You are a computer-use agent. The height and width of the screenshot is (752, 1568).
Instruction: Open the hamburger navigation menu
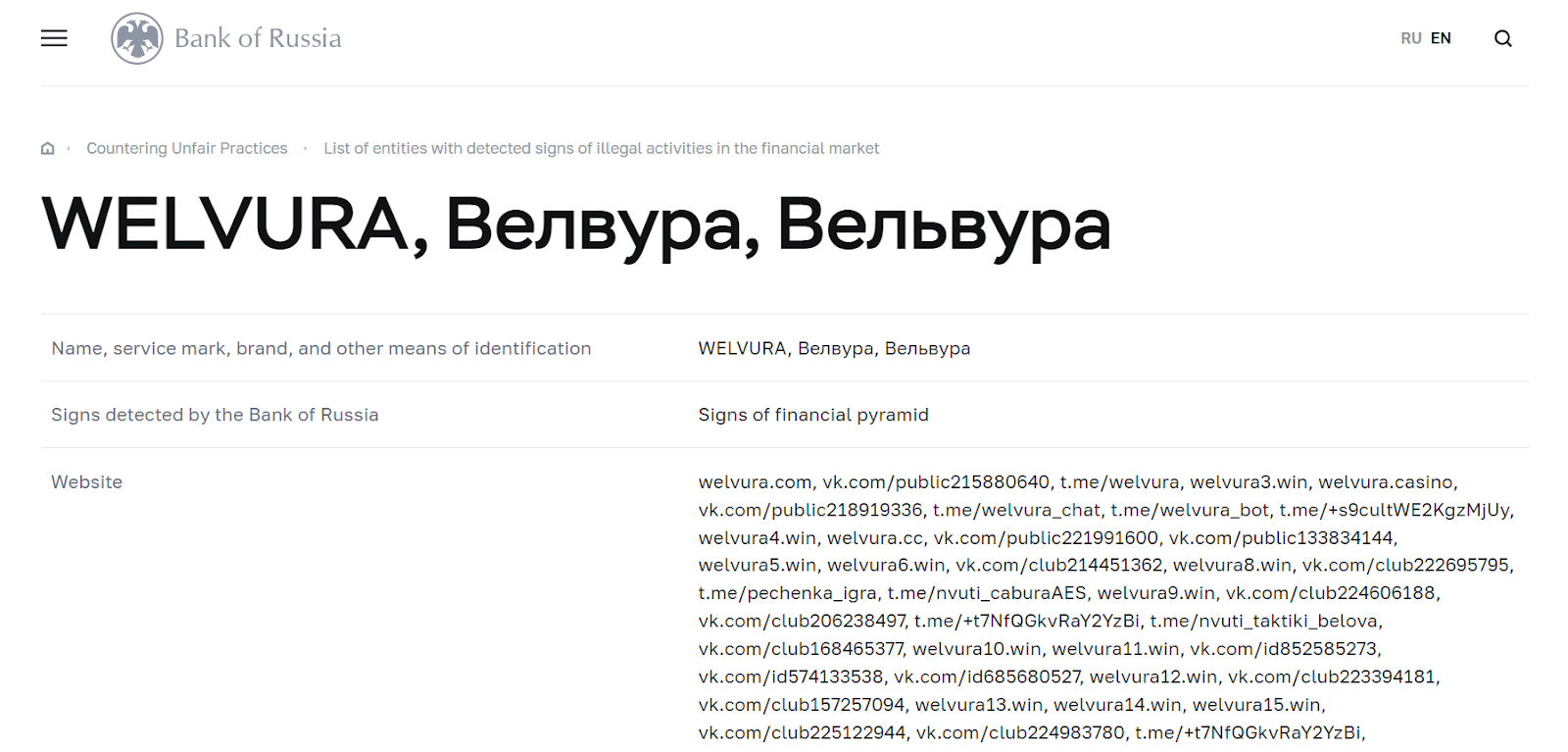click(54, 38)
